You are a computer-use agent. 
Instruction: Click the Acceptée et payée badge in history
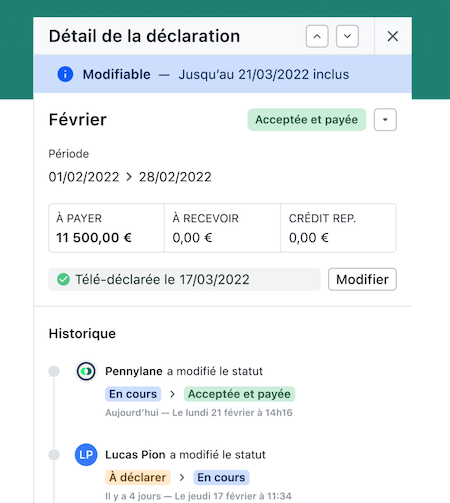pos(239,394)
